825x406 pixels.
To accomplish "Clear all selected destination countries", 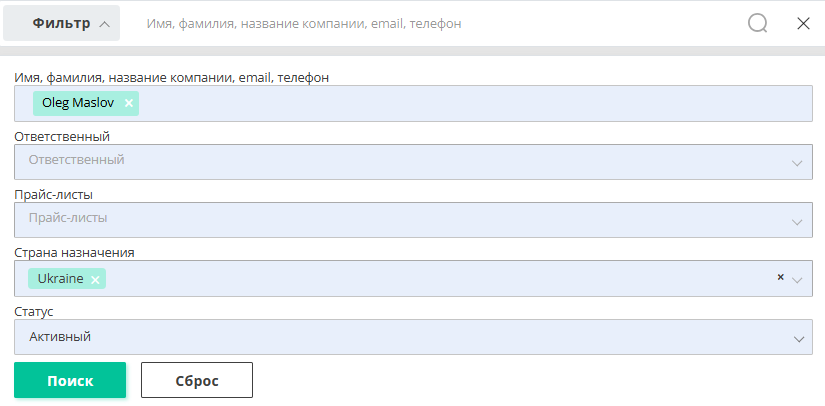I will click(x=780, y=277).
